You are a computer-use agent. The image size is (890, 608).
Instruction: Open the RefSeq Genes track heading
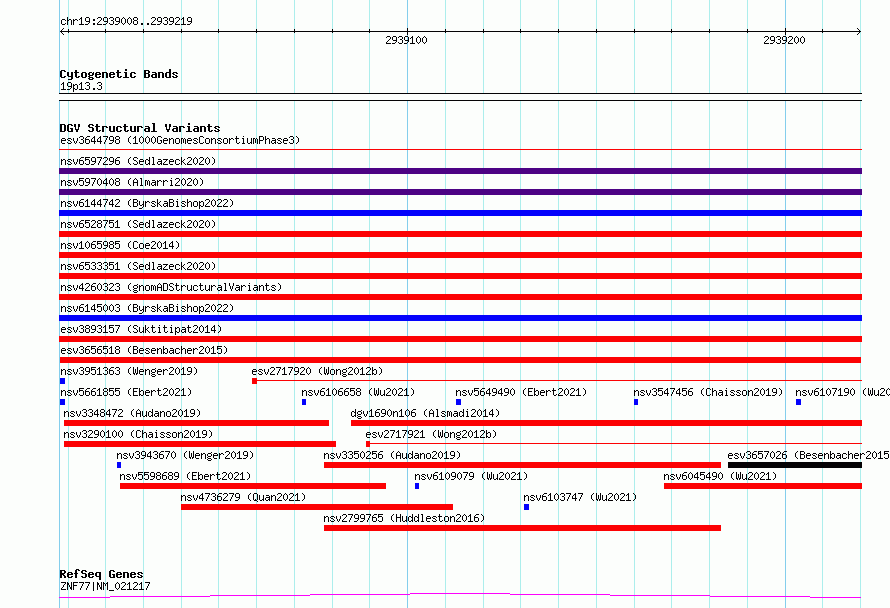[x=101, y=574]
